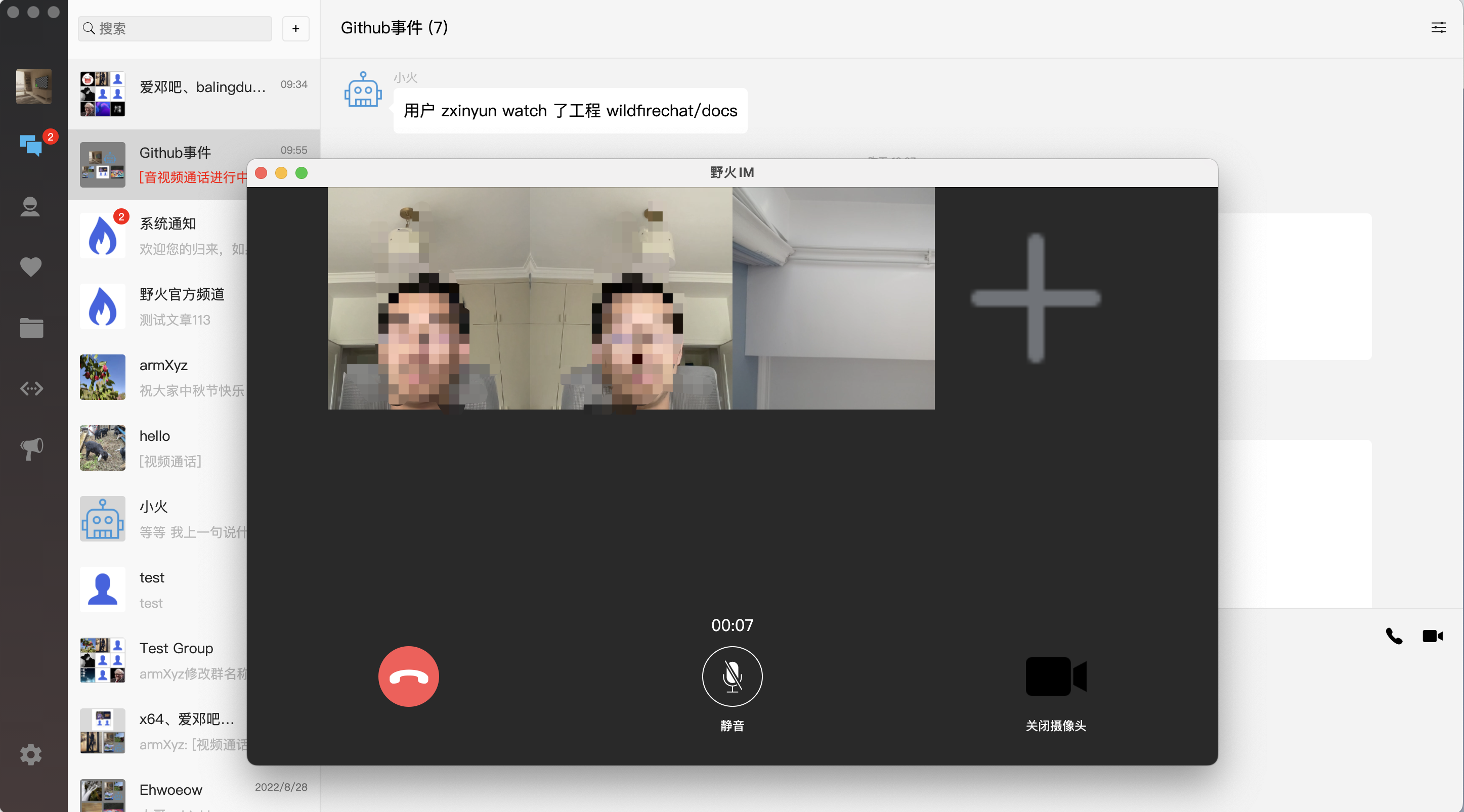This screenshot has height=812, width=1464.
Task: Expand conversation details via the sliders icon
Action: [x=1438, y=27]
